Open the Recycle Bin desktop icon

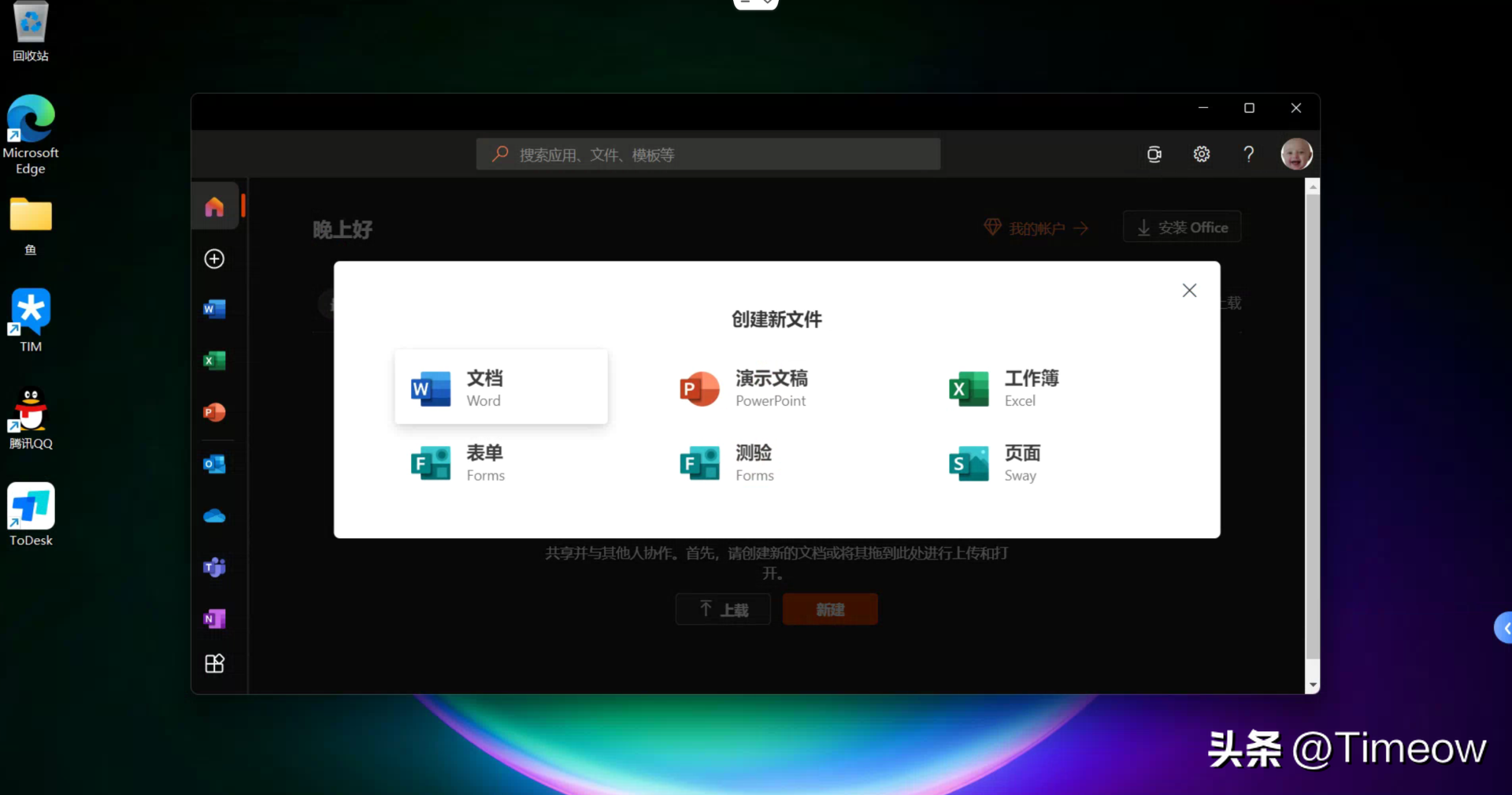[x=31, y=32]
